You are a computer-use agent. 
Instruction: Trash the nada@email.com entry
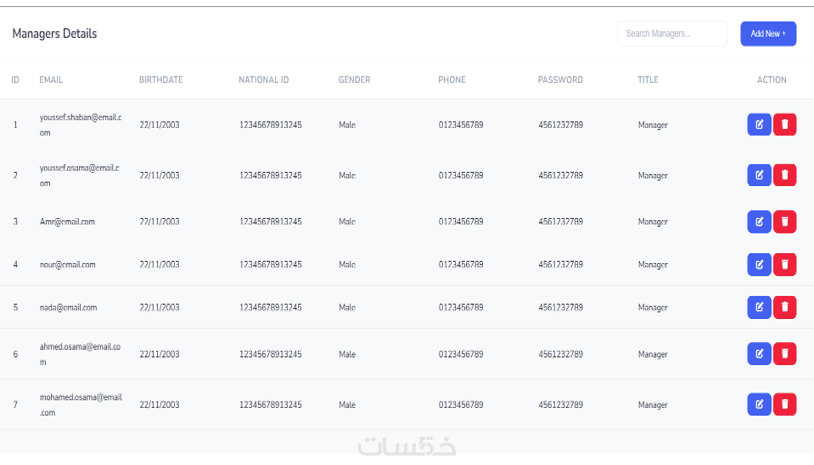[785, 307]
